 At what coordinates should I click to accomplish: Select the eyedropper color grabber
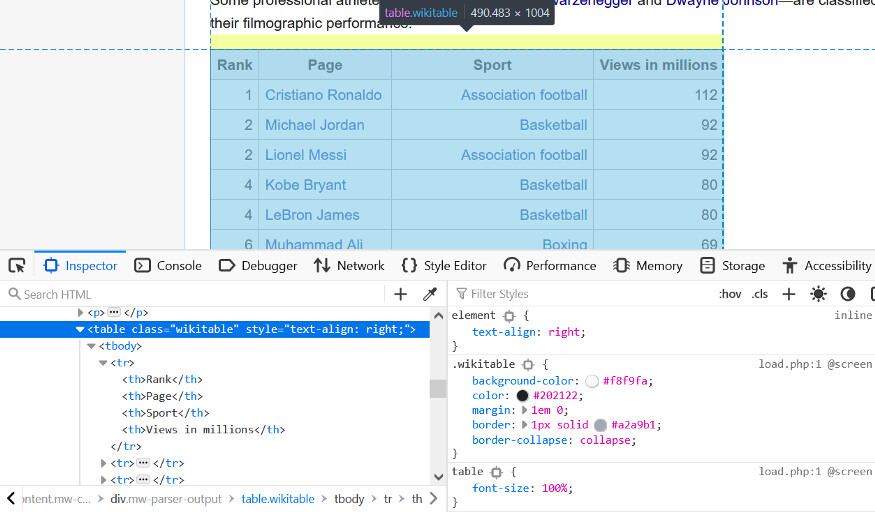430,294
